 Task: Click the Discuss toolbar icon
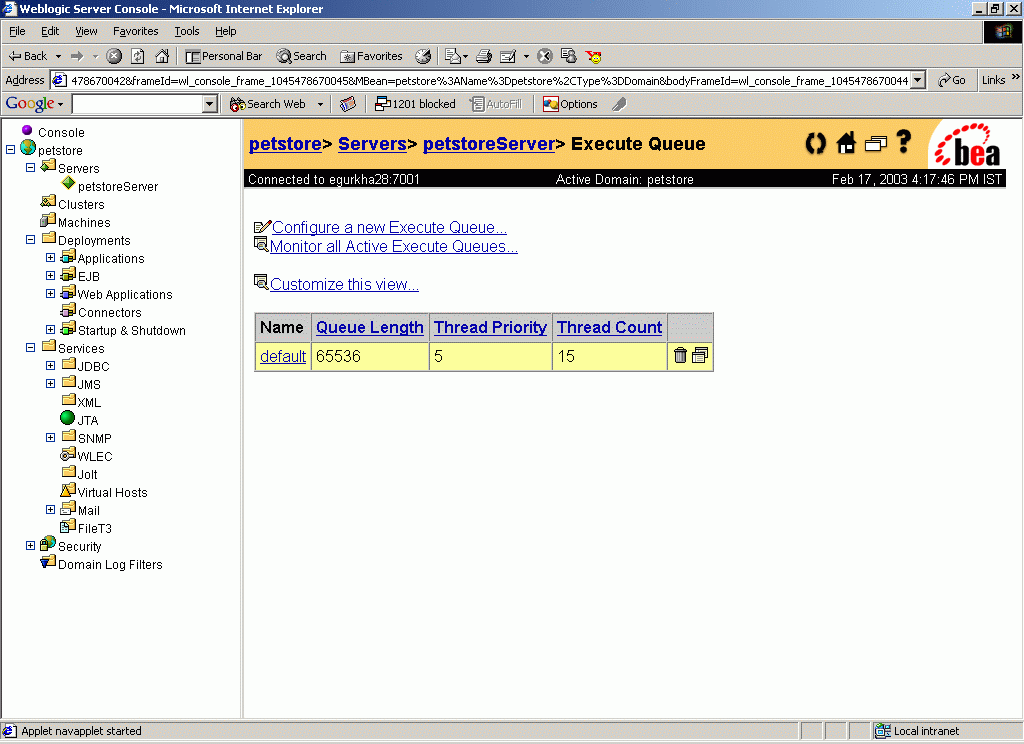pyautogui.click(x=569, y=56)
